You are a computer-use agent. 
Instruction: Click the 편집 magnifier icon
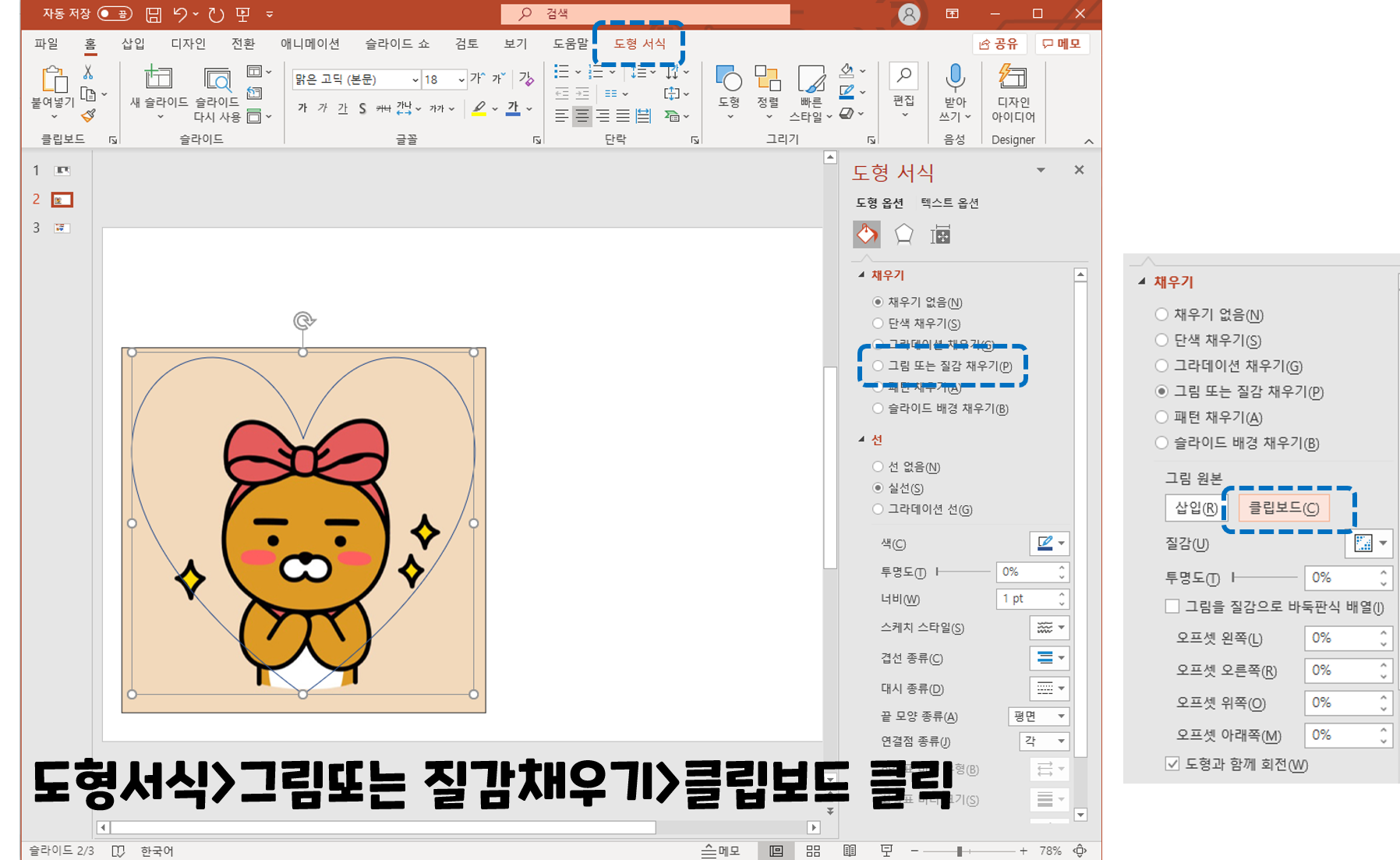tap(903, 76)
